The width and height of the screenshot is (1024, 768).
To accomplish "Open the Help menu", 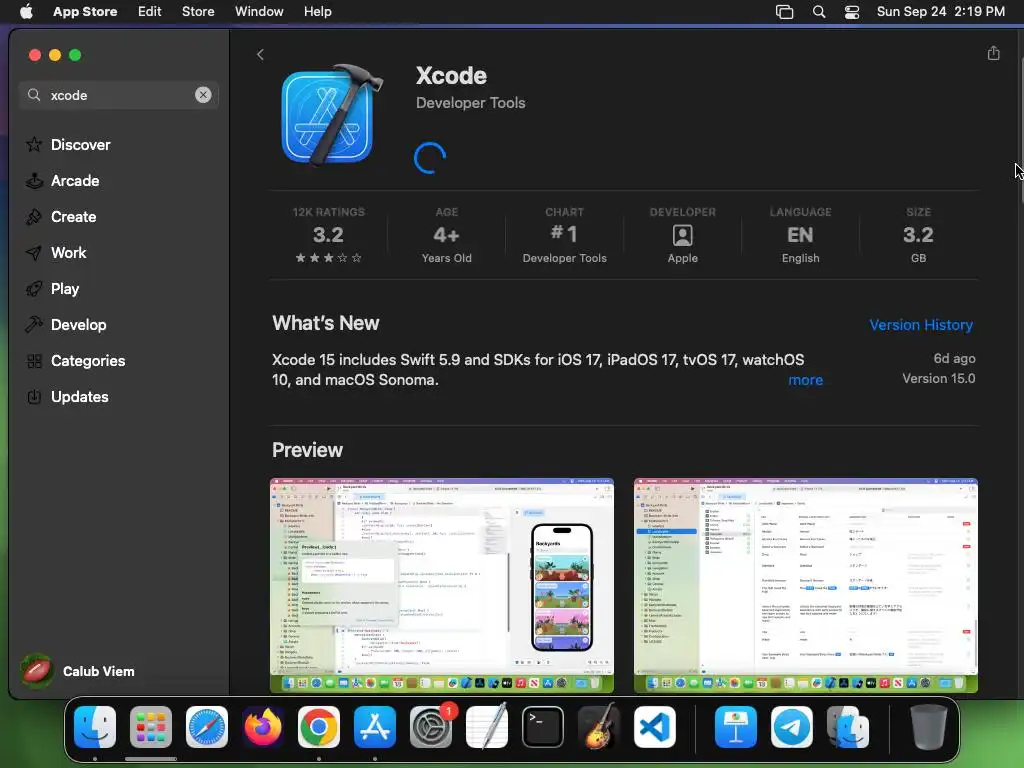I will point(317,11).
